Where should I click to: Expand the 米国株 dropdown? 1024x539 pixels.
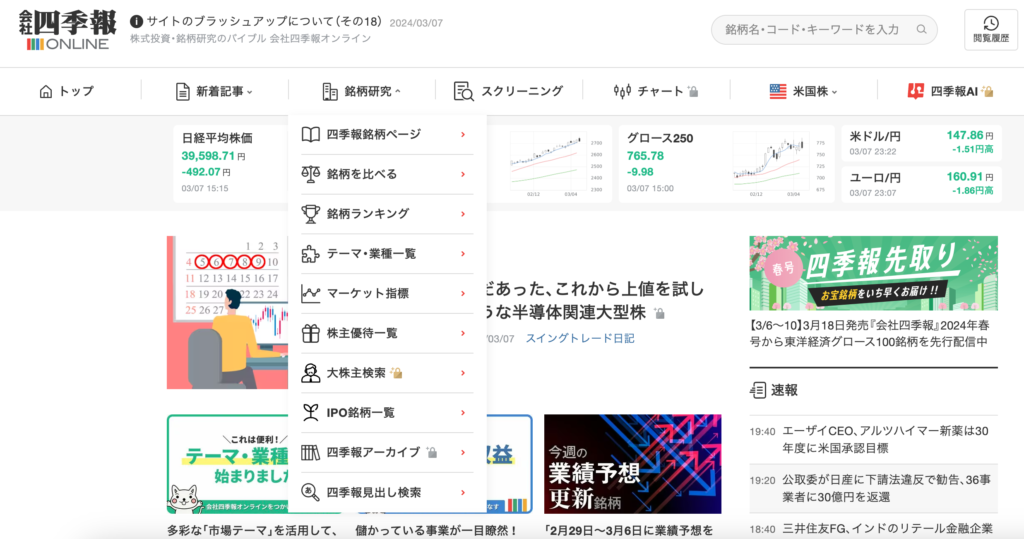click(x=804, y=91)
